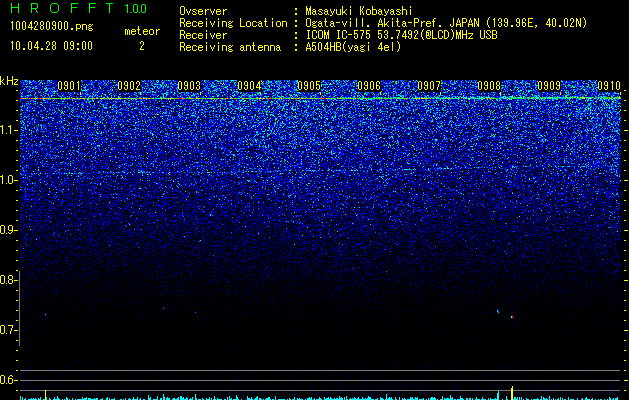Click the Receiving Location value text
629x400 pixels.
[x=446, y=23]
